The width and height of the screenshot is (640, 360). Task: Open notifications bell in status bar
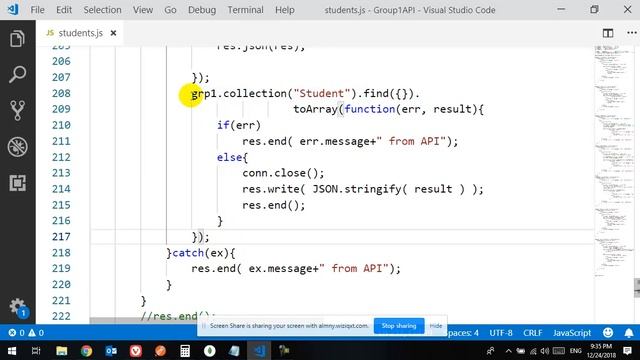click(x=629, y=333)
